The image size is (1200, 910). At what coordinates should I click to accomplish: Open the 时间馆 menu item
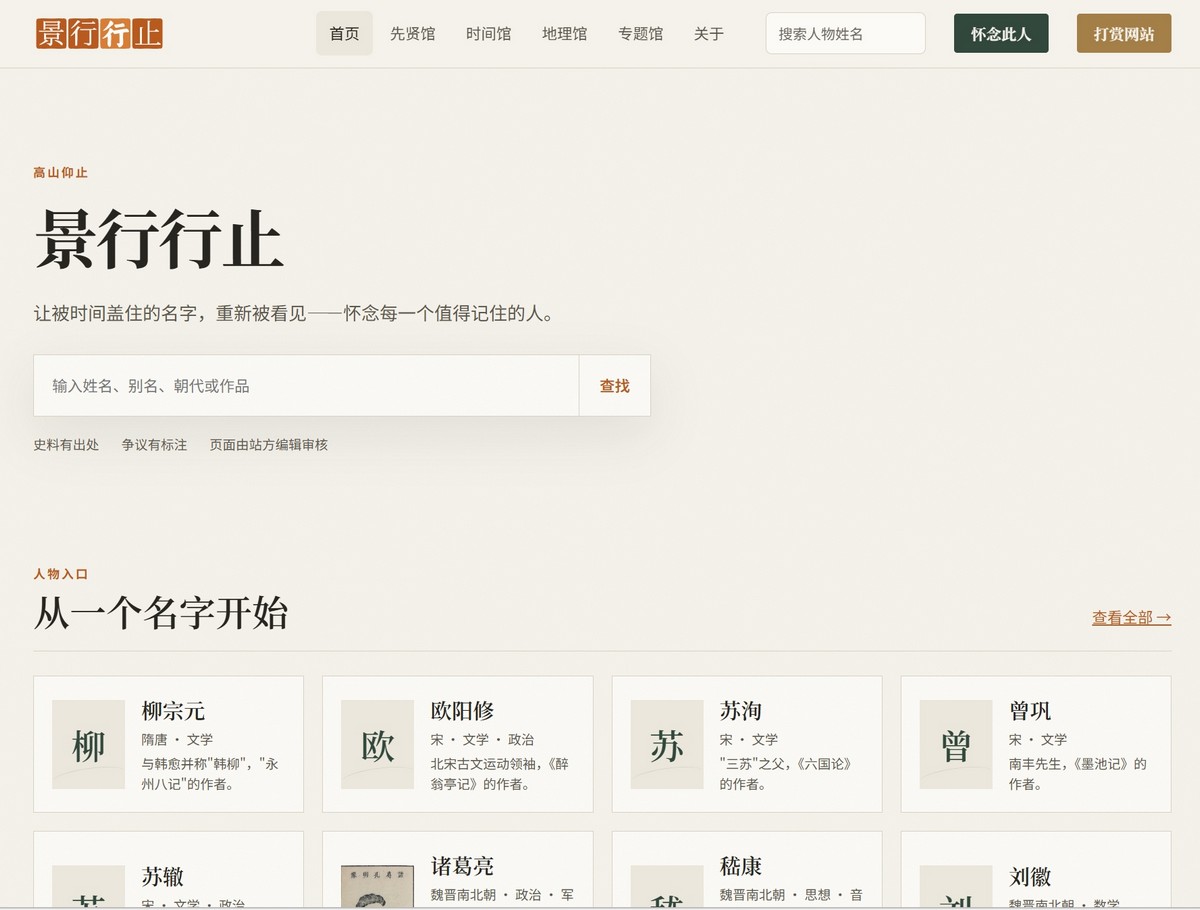coord(488,33)
